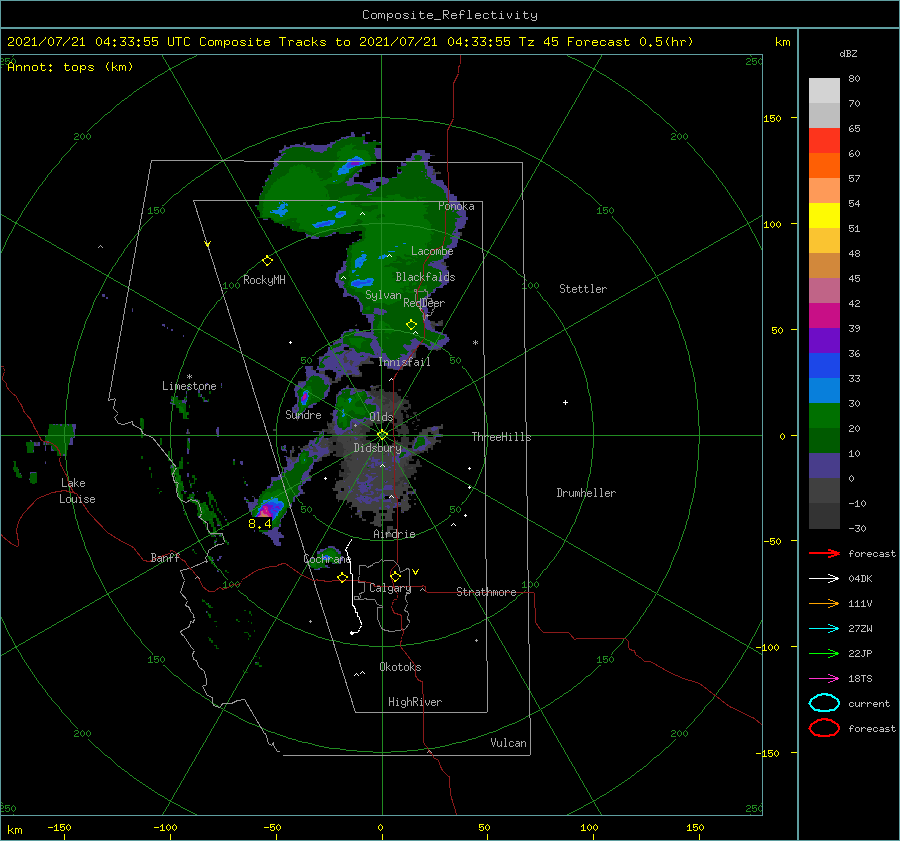Click the cyan current ellipse legend icon
This screenshot has height=841, width=900.
[x=824, y=703]
